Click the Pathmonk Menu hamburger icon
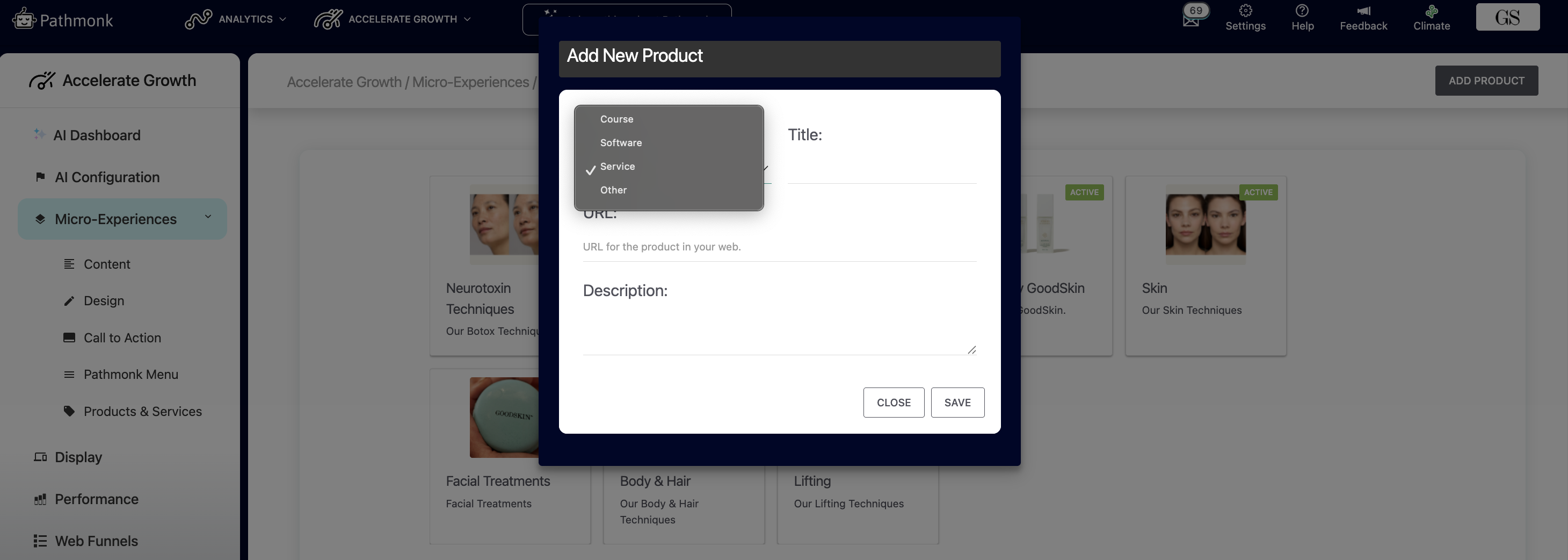 click(x=69, y=375)
